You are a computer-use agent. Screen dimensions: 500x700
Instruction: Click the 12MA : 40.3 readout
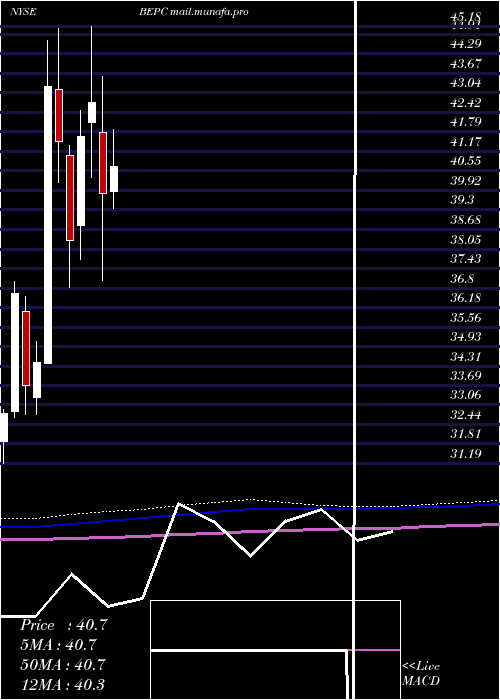[62, 684]
